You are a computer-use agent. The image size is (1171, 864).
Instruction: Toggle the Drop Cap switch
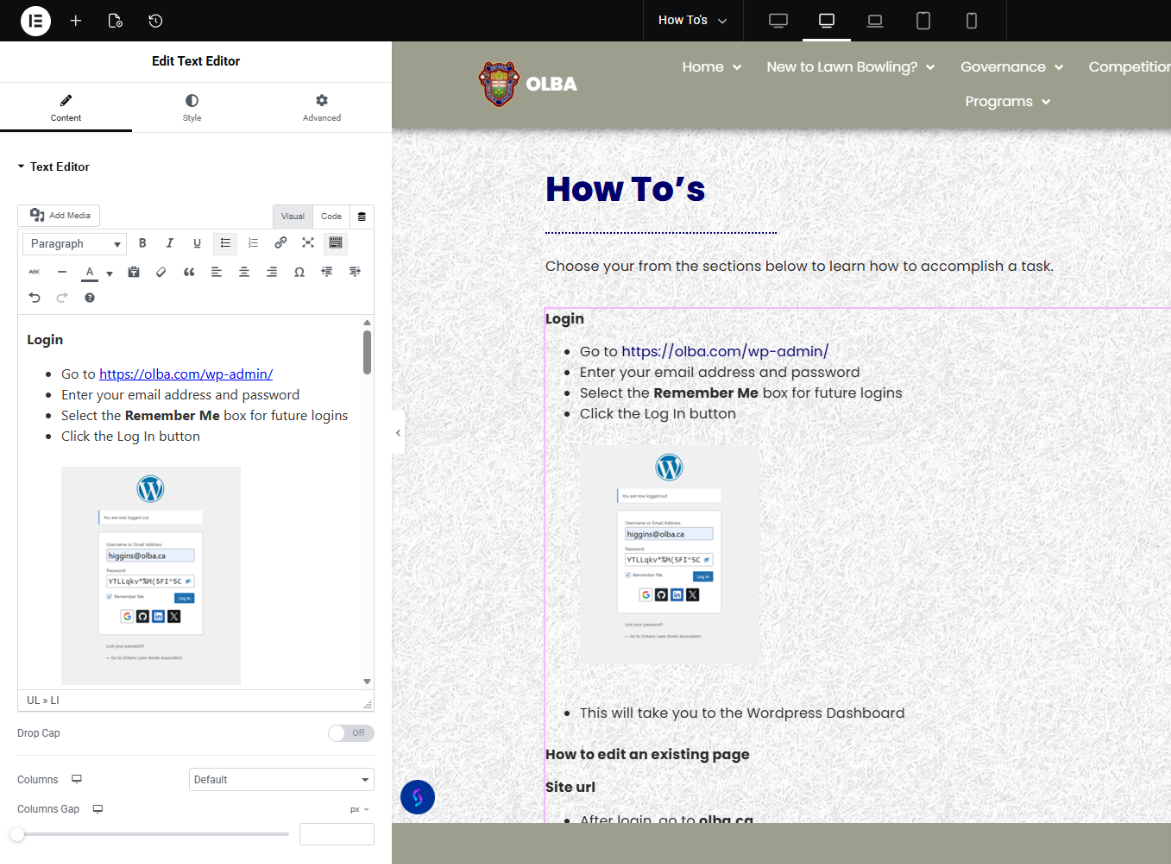click(x=351, y=733)
